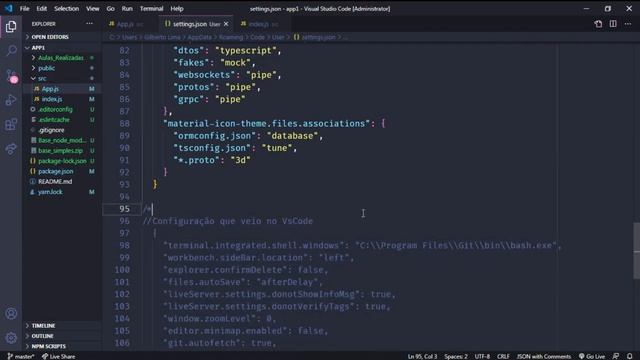
Task: Close the settings.json tab
Action: [226, 24]
